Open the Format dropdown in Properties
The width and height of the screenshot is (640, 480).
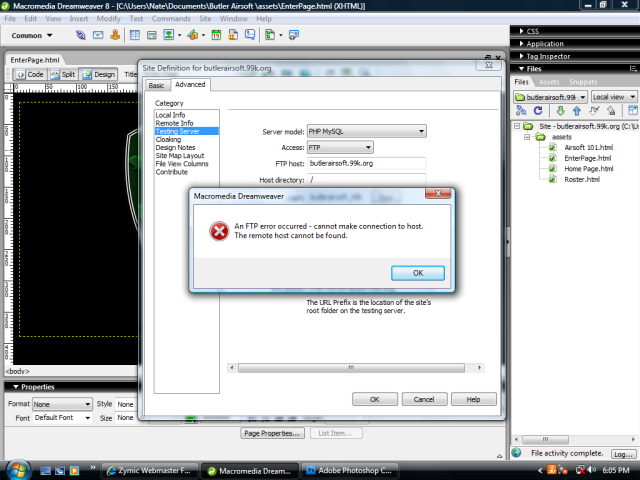[x=62, y=404]
